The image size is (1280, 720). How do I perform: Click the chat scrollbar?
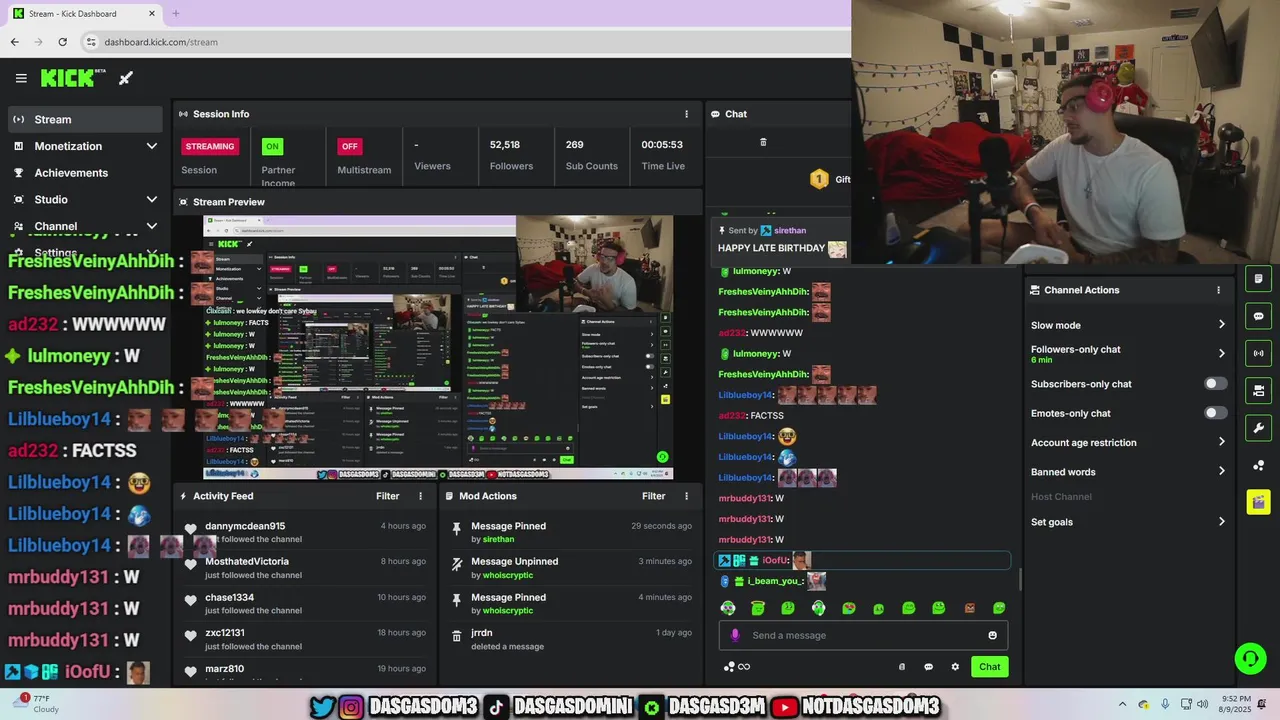(x=1020, y=578)
